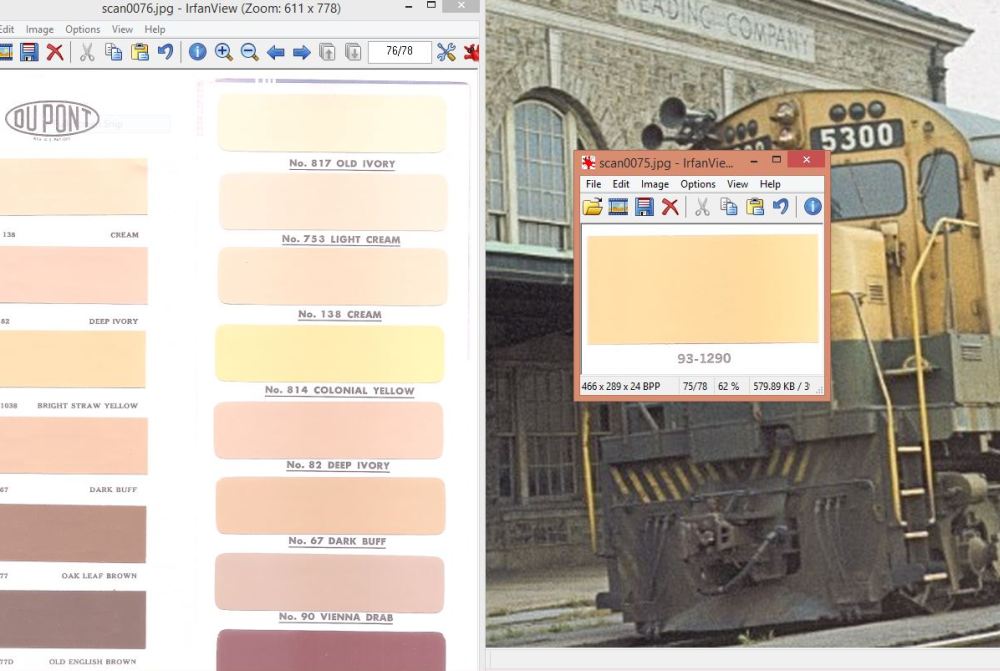Screen dimensions: 1000x671
Task: Click Cut scissors icon in scan0075 window
Action: (702, 207)
